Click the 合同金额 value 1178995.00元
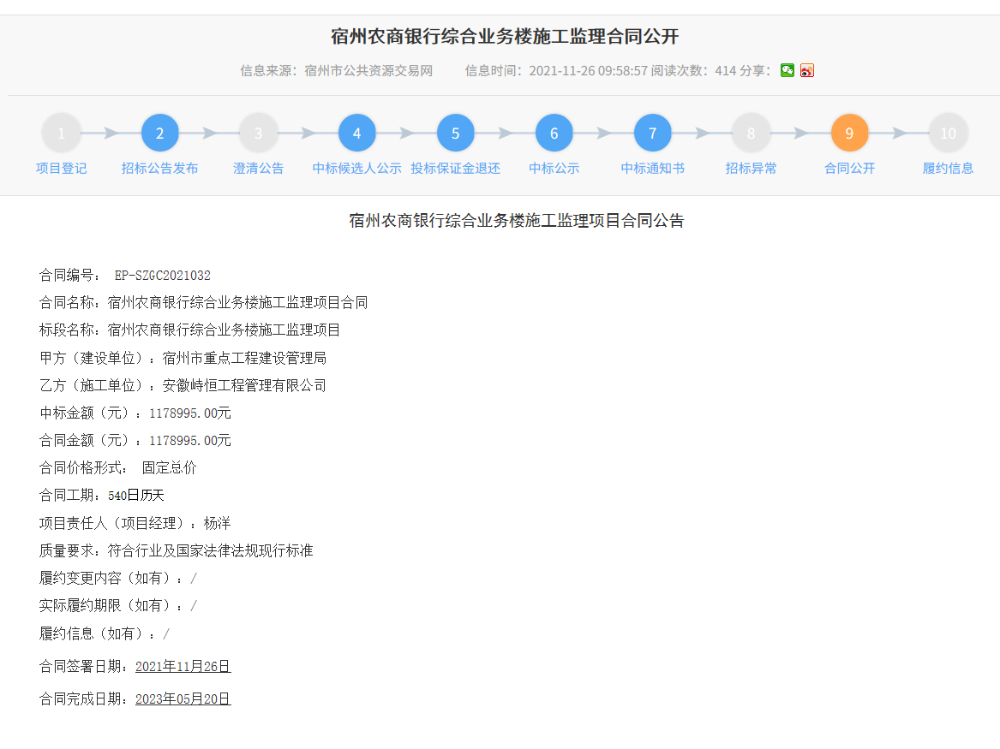 click(190, 441)
